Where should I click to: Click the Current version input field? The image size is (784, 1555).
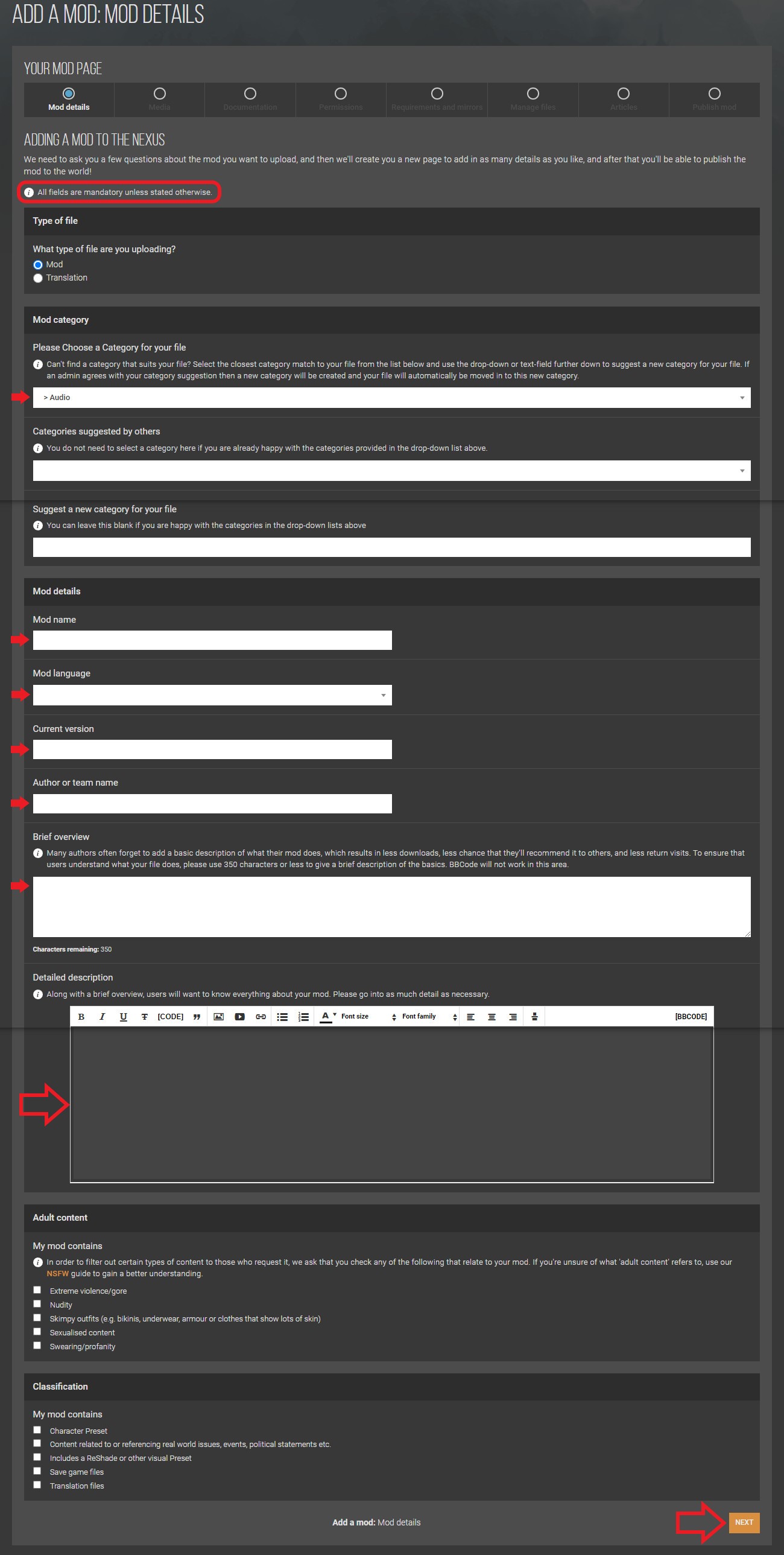click(x=212, y=749)
